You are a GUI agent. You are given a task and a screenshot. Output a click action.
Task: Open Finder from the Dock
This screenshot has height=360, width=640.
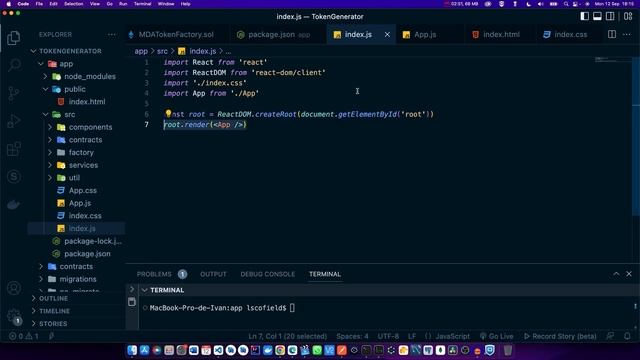tap(132, 350)
